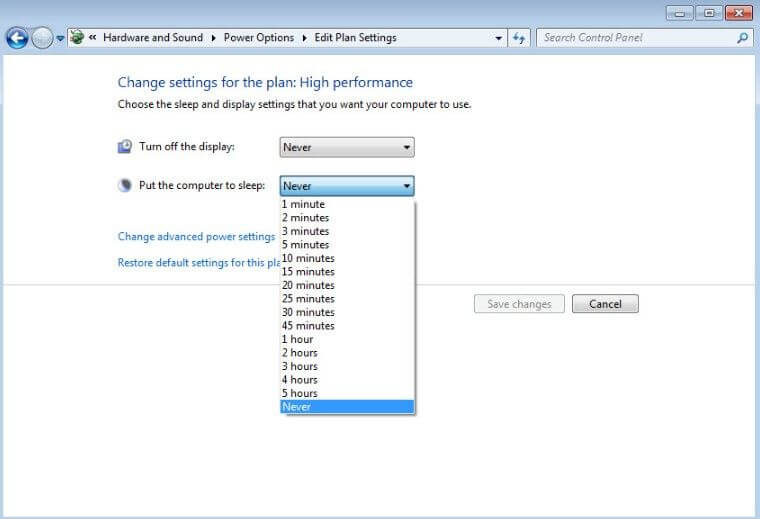Click the refresh button beside address bar
760x519 pixels.
click(519, 38)
